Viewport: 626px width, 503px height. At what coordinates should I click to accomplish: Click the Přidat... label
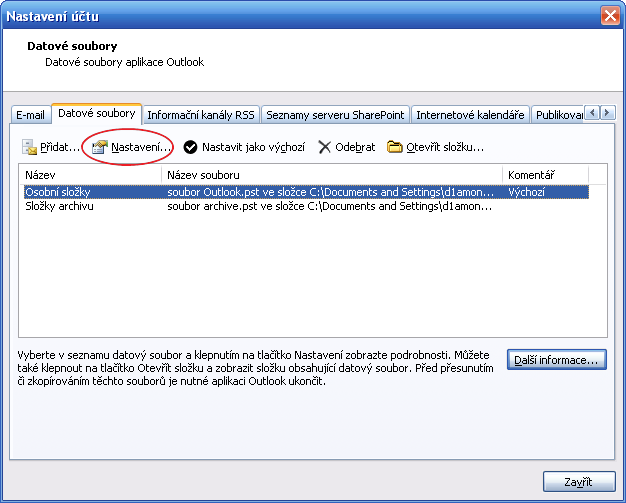tap(60, 147)
